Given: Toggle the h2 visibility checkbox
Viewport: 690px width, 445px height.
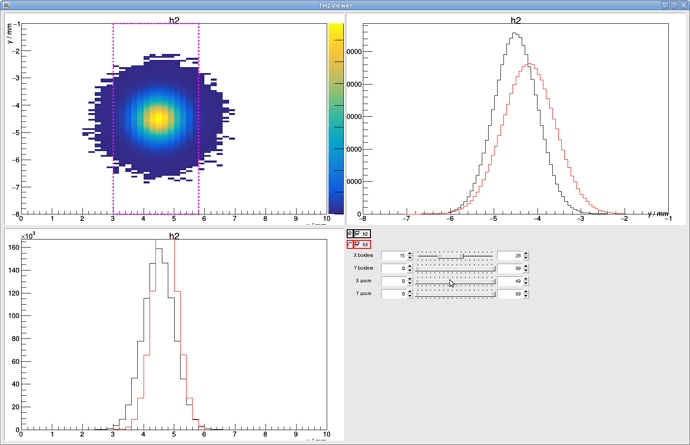Looking at the screenshot, I should (357, 233).
